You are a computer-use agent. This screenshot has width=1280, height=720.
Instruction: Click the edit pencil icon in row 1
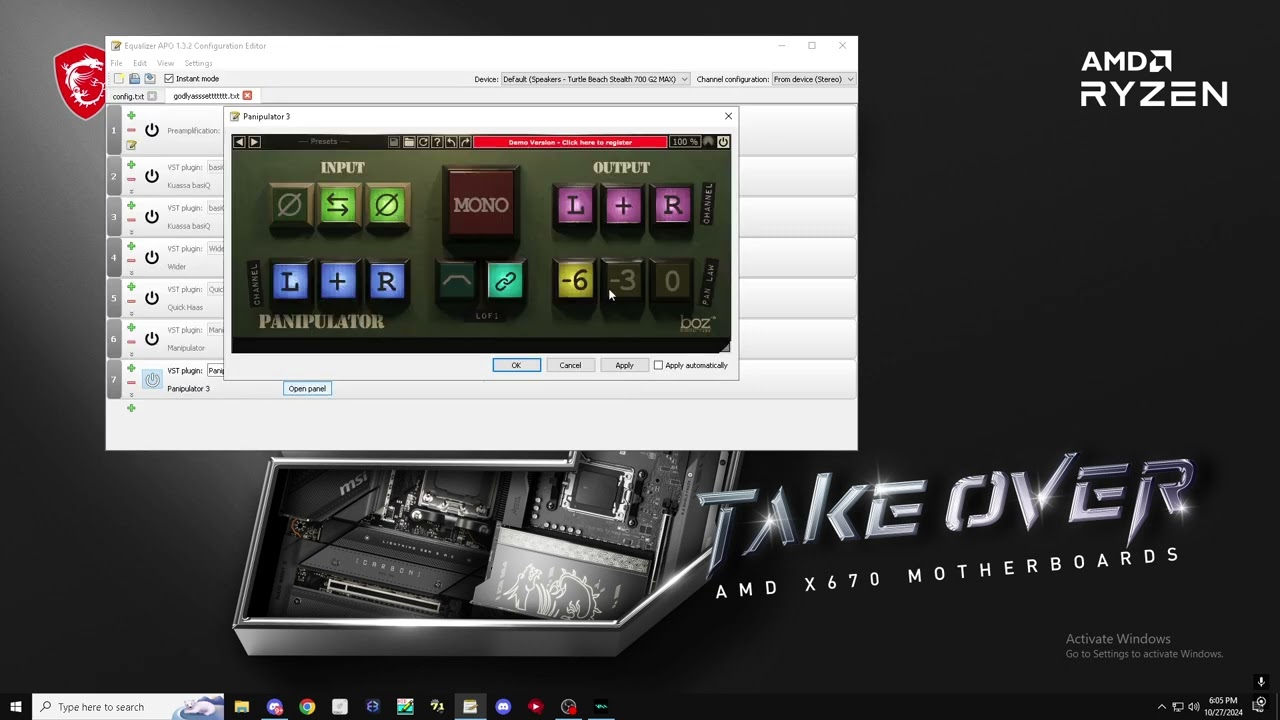tap(131, 145)
